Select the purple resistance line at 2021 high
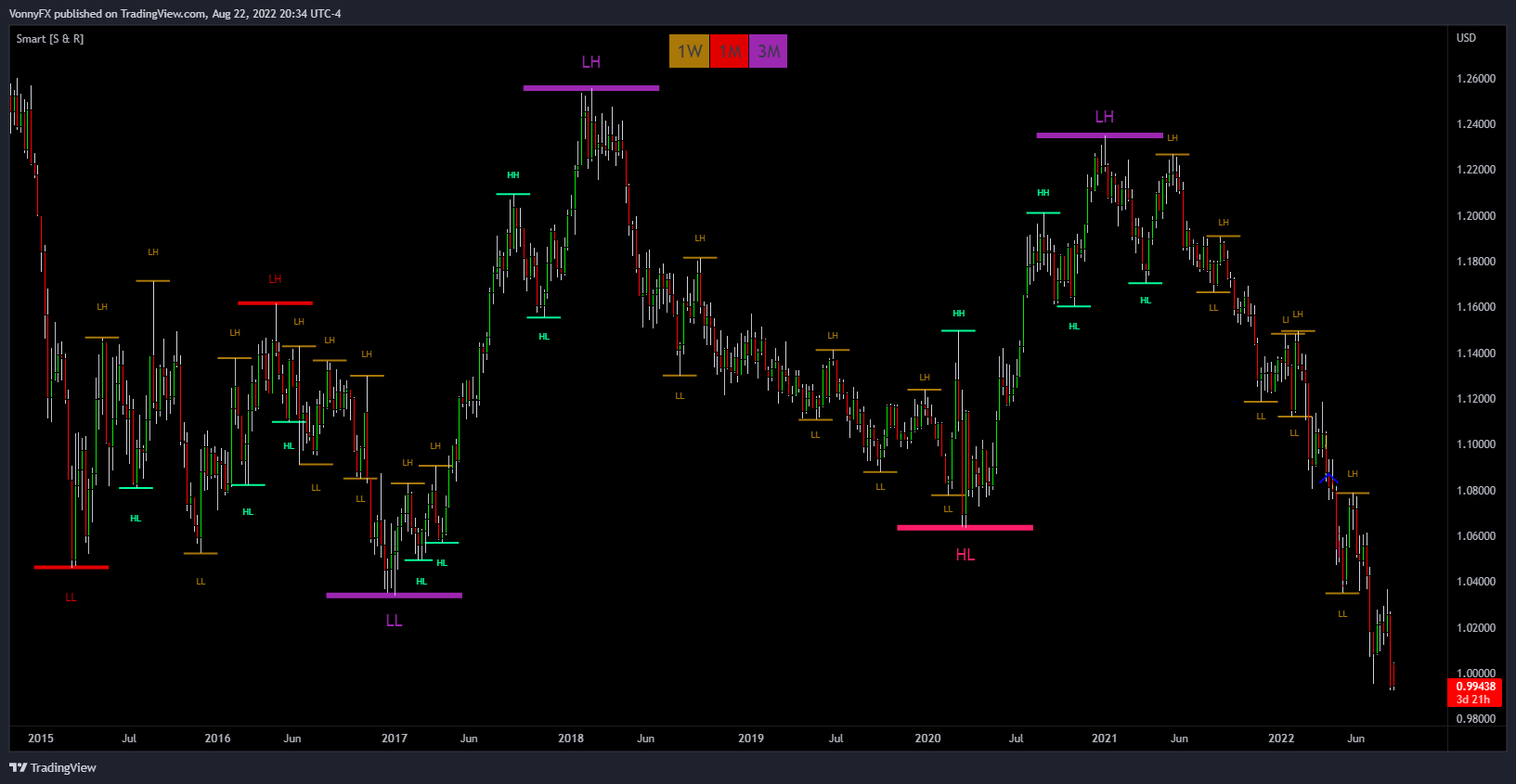The width and height of the screenshot is (1516, 784). (x=1099, y=135)
